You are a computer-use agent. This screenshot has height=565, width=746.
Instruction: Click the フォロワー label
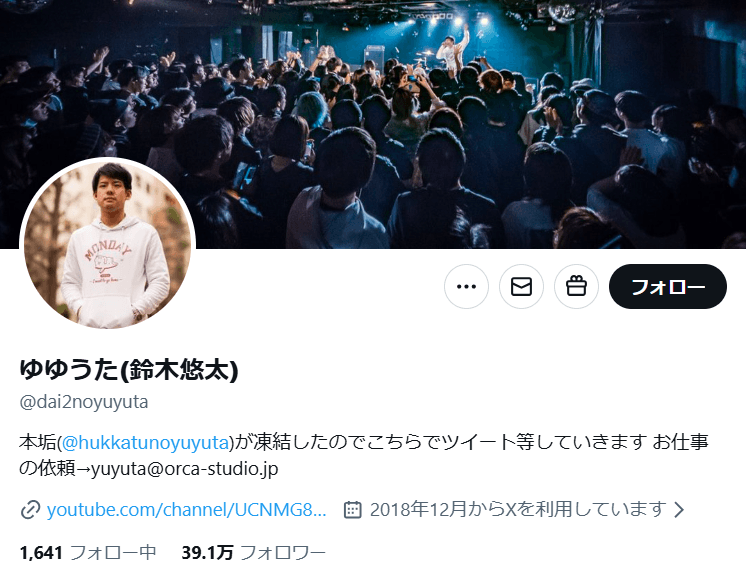click(283, 553)
